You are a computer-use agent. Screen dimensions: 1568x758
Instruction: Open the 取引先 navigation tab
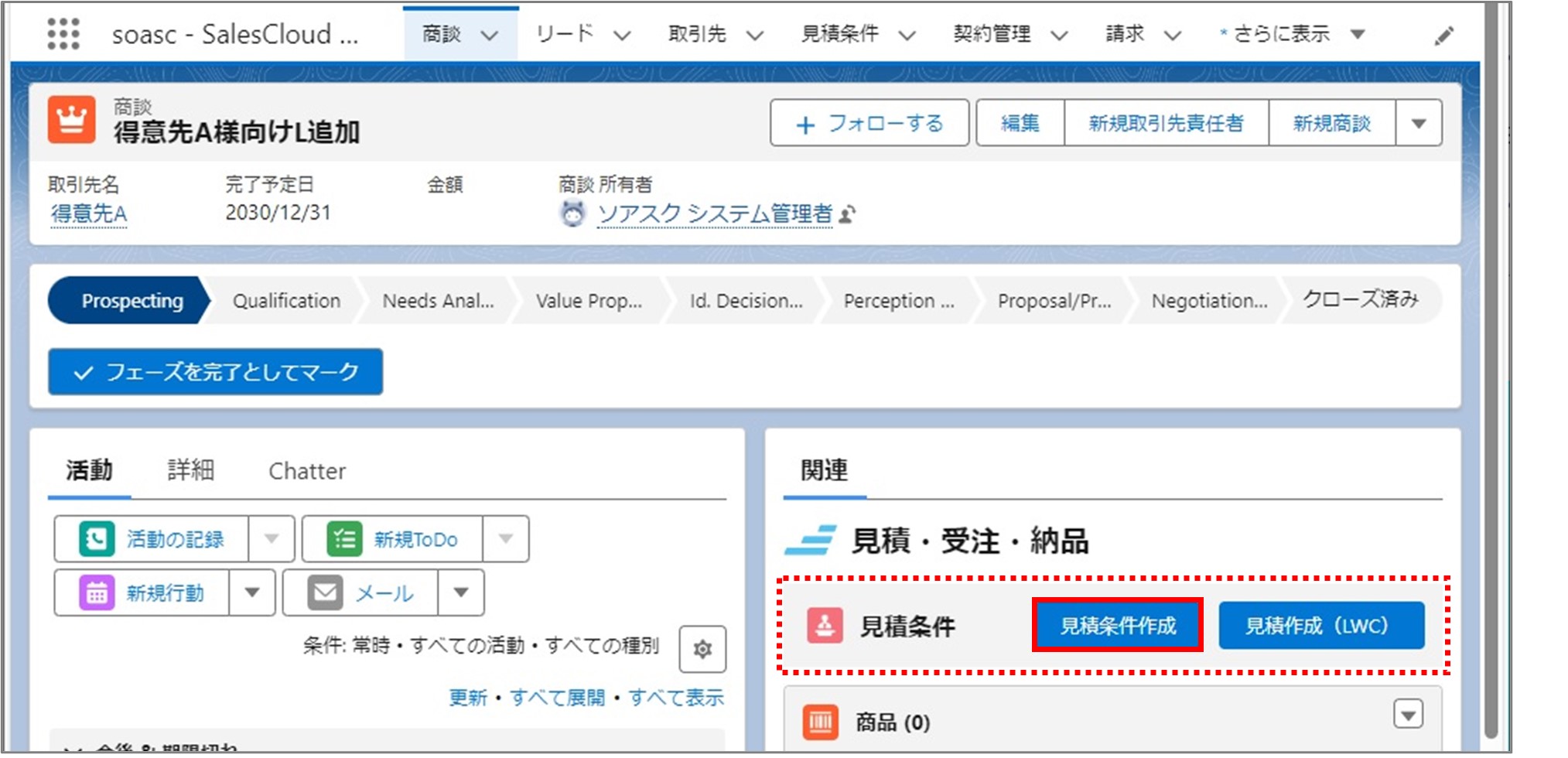697,34
